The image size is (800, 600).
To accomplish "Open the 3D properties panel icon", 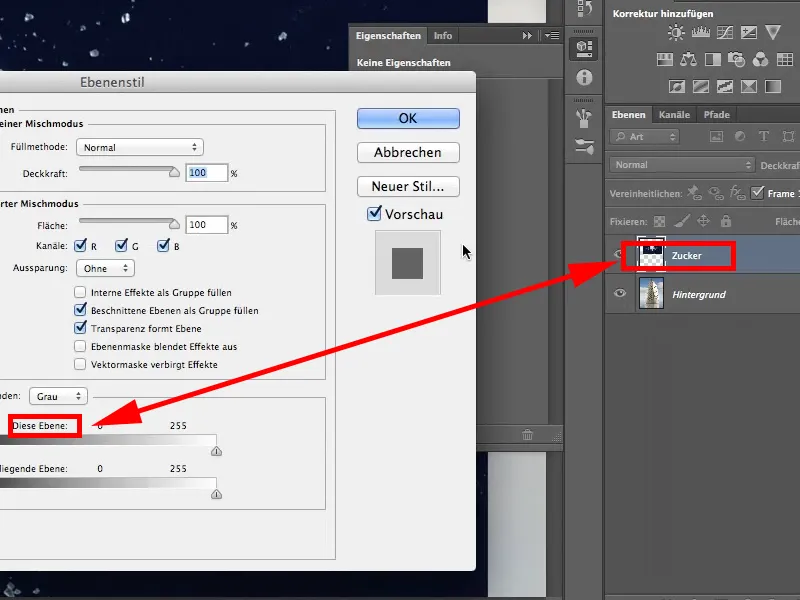I will (584, 49).
